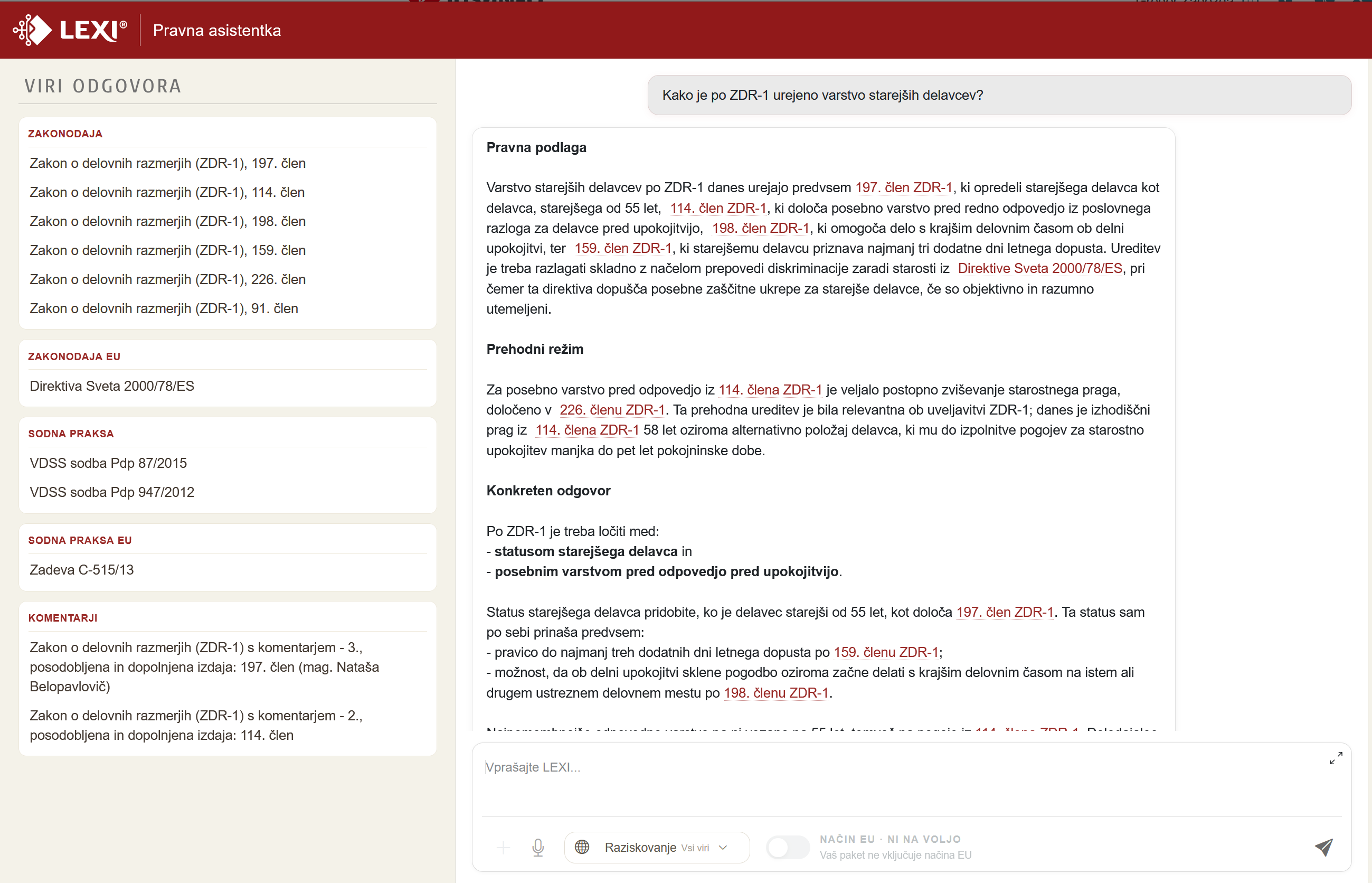Click the SODNA PRAKSA EU section header
The width and height of the screenshot is (1372, 883).
pos(80,540)
